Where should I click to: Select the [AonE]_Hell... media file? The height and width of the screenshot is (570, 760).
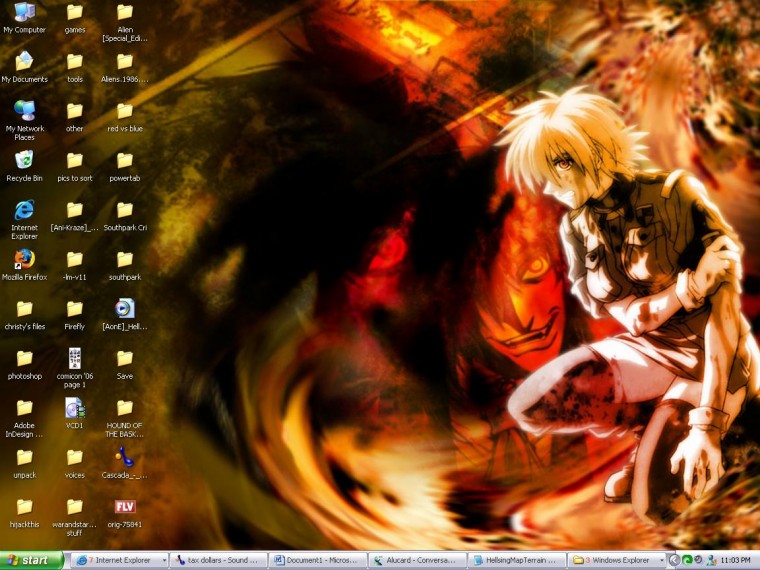[125, 315]
